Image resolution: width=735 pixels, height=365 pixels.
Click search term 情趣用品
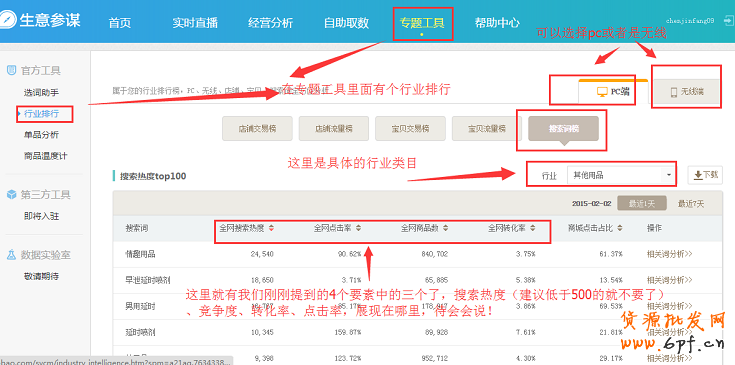140,254
